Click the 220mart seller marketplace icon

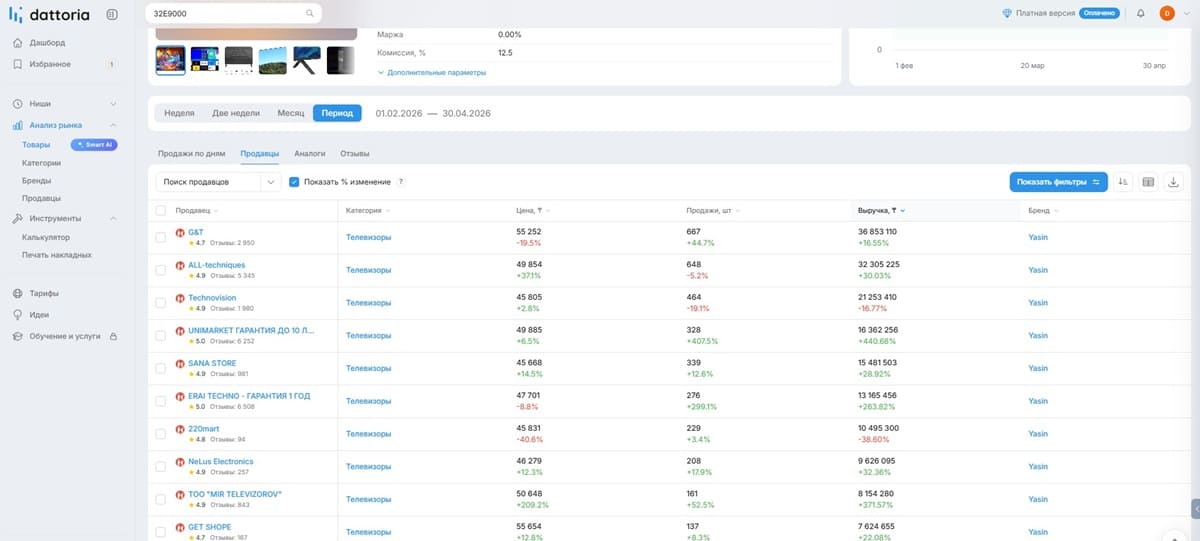[x=180, y=429]
